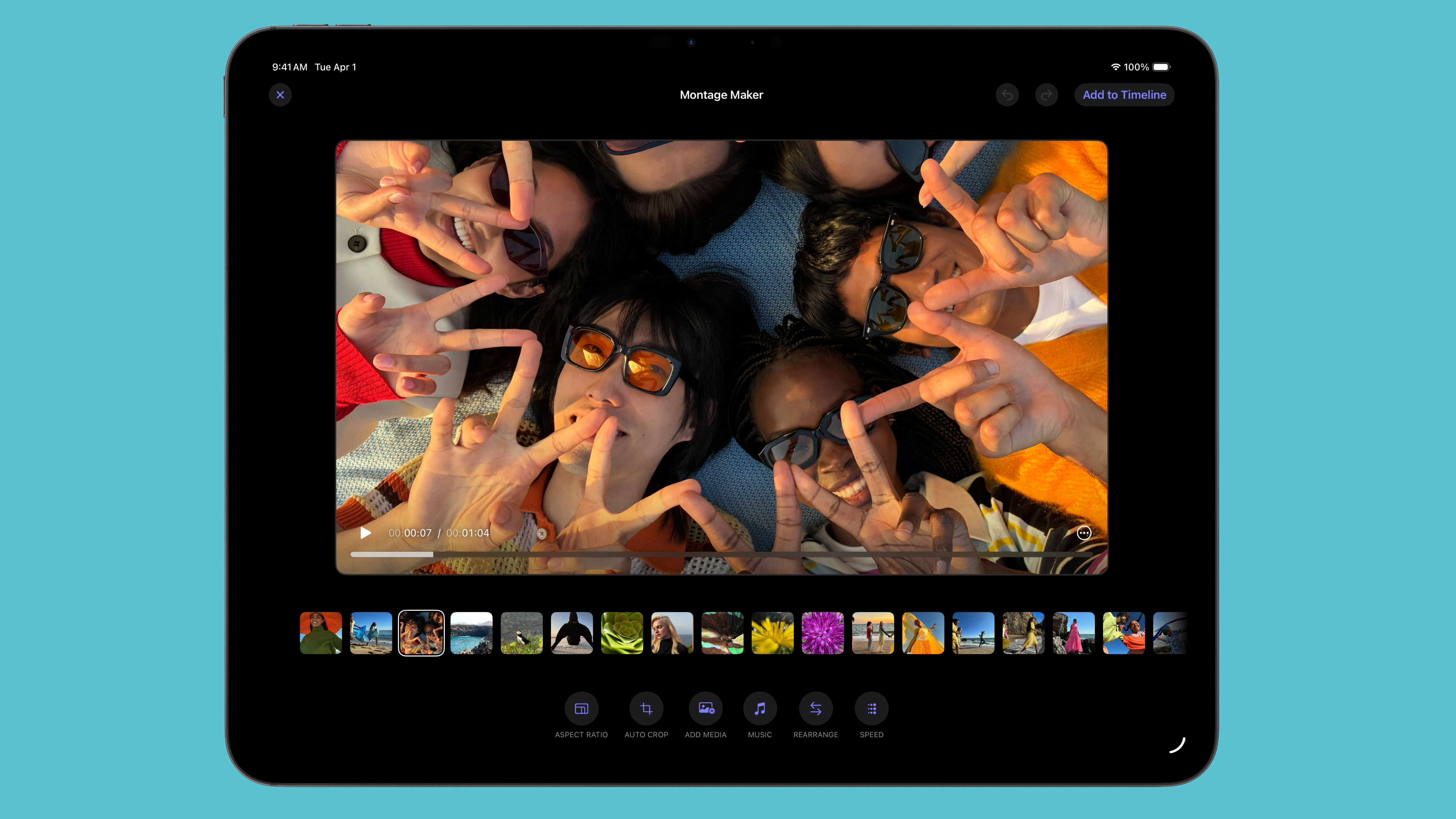1456x819 pixels.
Task: Select the currently highlighted group photo thumbnail
Action: [421, 633]
